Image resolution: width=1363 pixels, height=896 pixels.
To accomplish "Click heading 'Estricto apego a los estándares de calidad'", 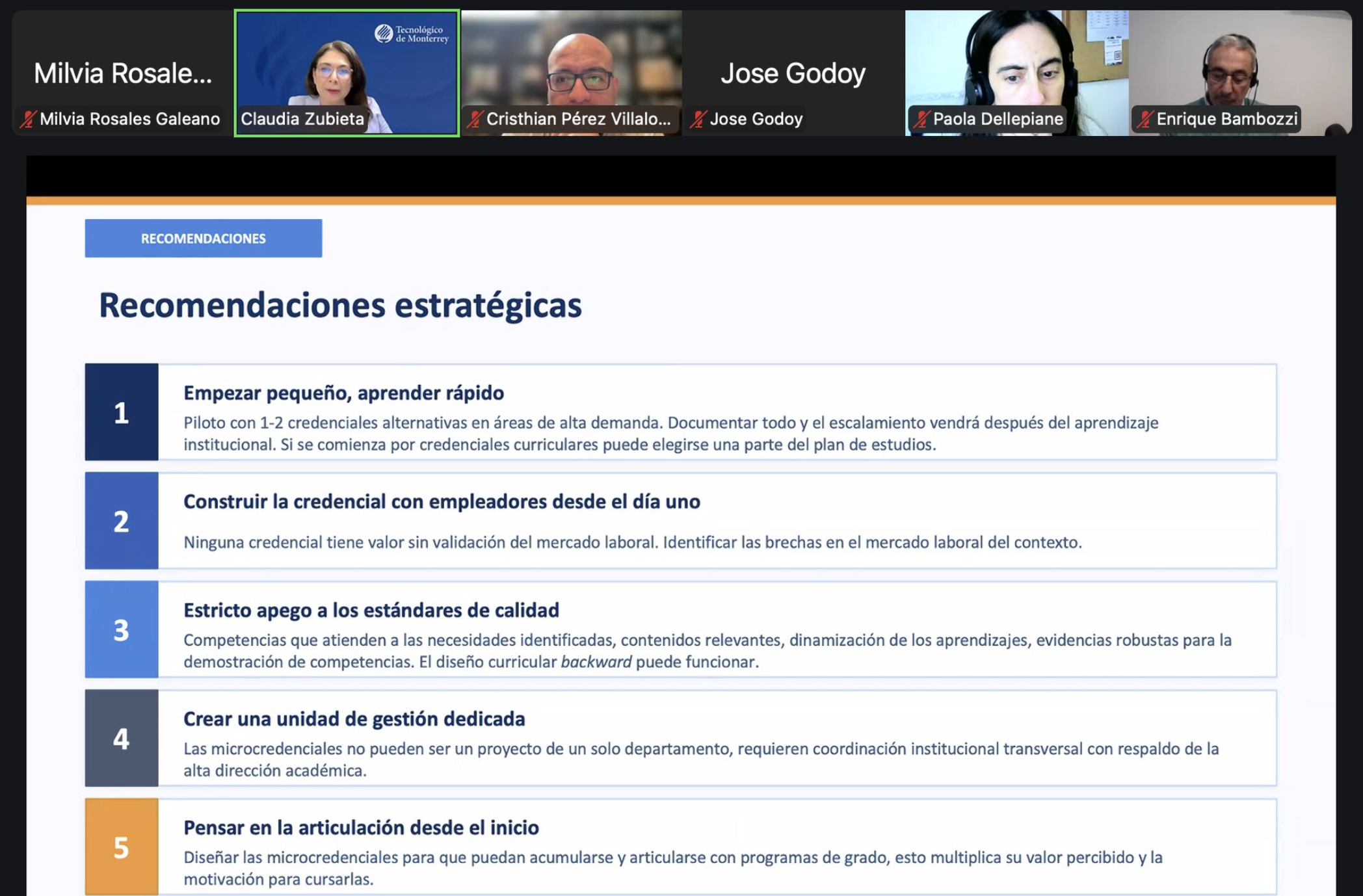I will coord(371,610).
